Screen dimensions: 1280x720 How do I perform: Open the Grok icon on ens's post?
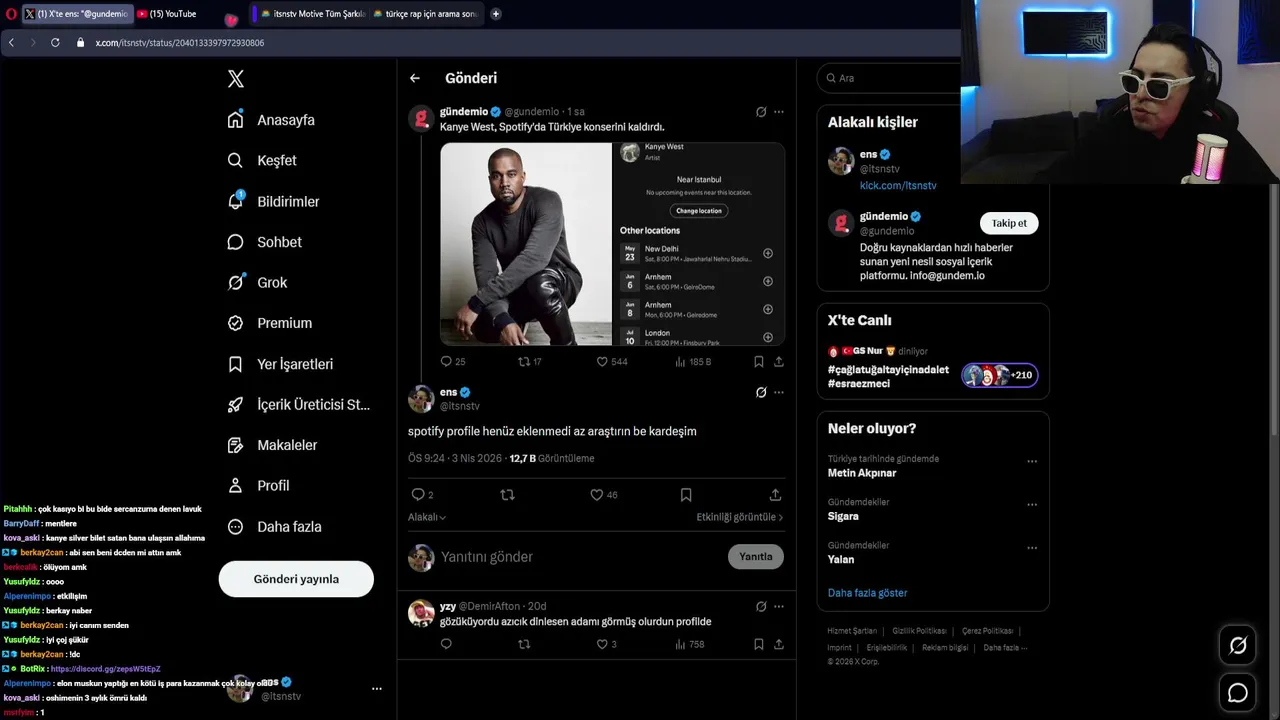coord(761,392)
